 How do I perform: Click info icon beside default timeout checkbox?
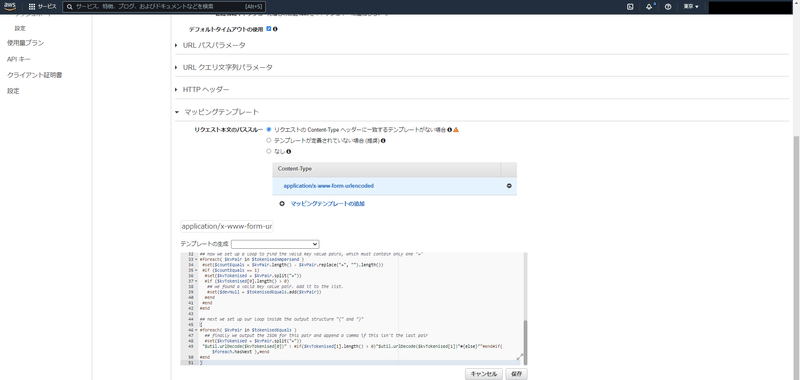[x=276, y=29]
